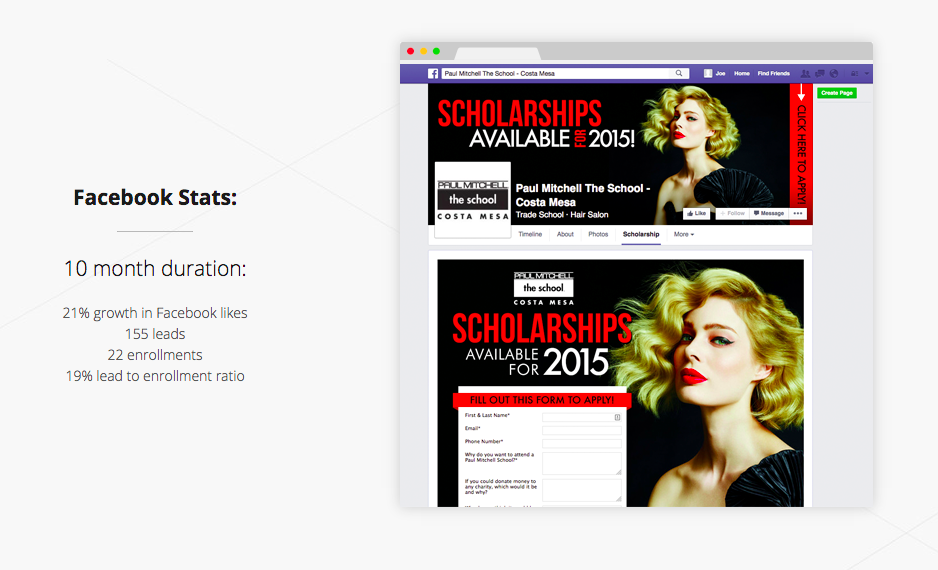Click the Phone Number input field

coord(581,443)
